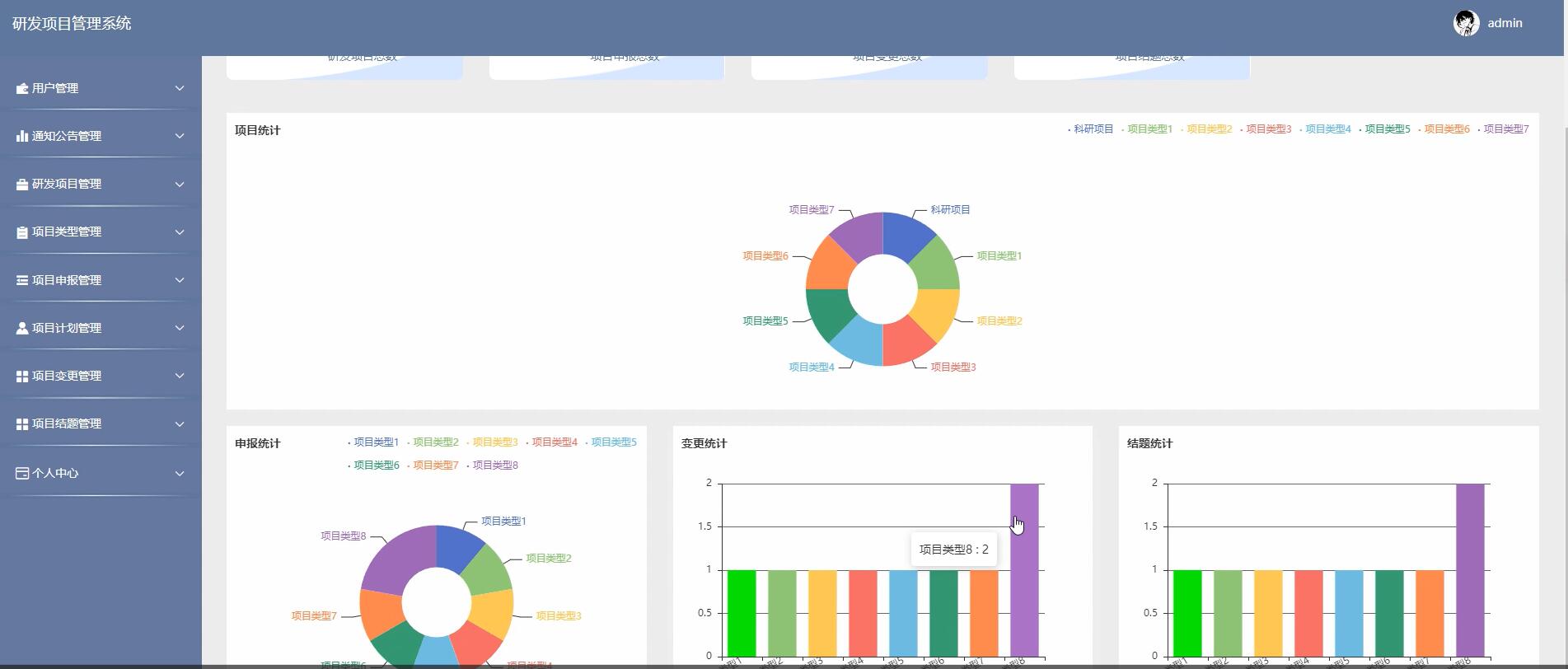Toggle 科研项目 legend in 项目统计
1568x669 pixels.
pos(1090,129)
